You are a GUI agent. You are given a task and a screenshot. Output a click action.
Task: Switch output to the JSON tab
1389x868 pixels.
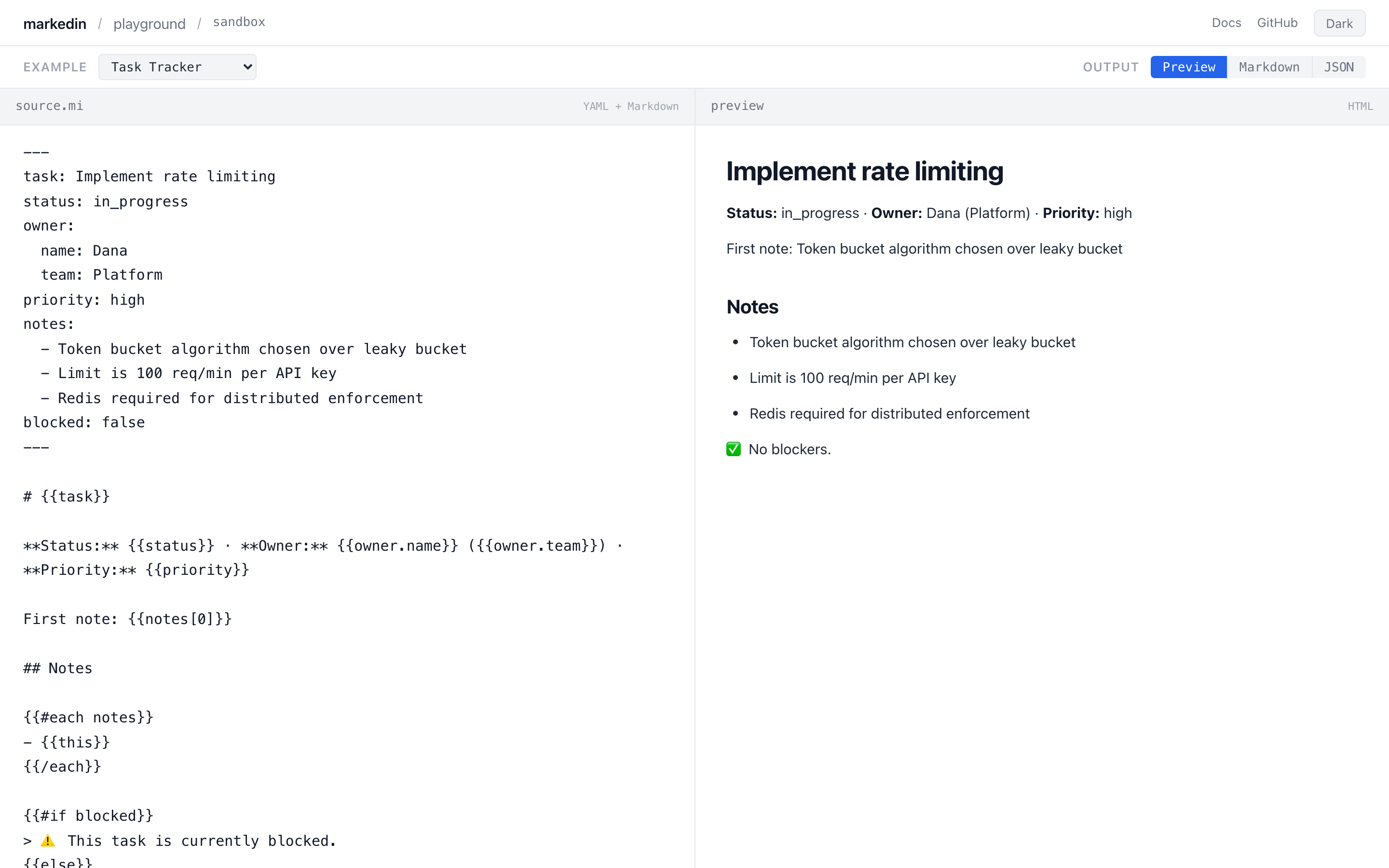(x=1338, y=67)
